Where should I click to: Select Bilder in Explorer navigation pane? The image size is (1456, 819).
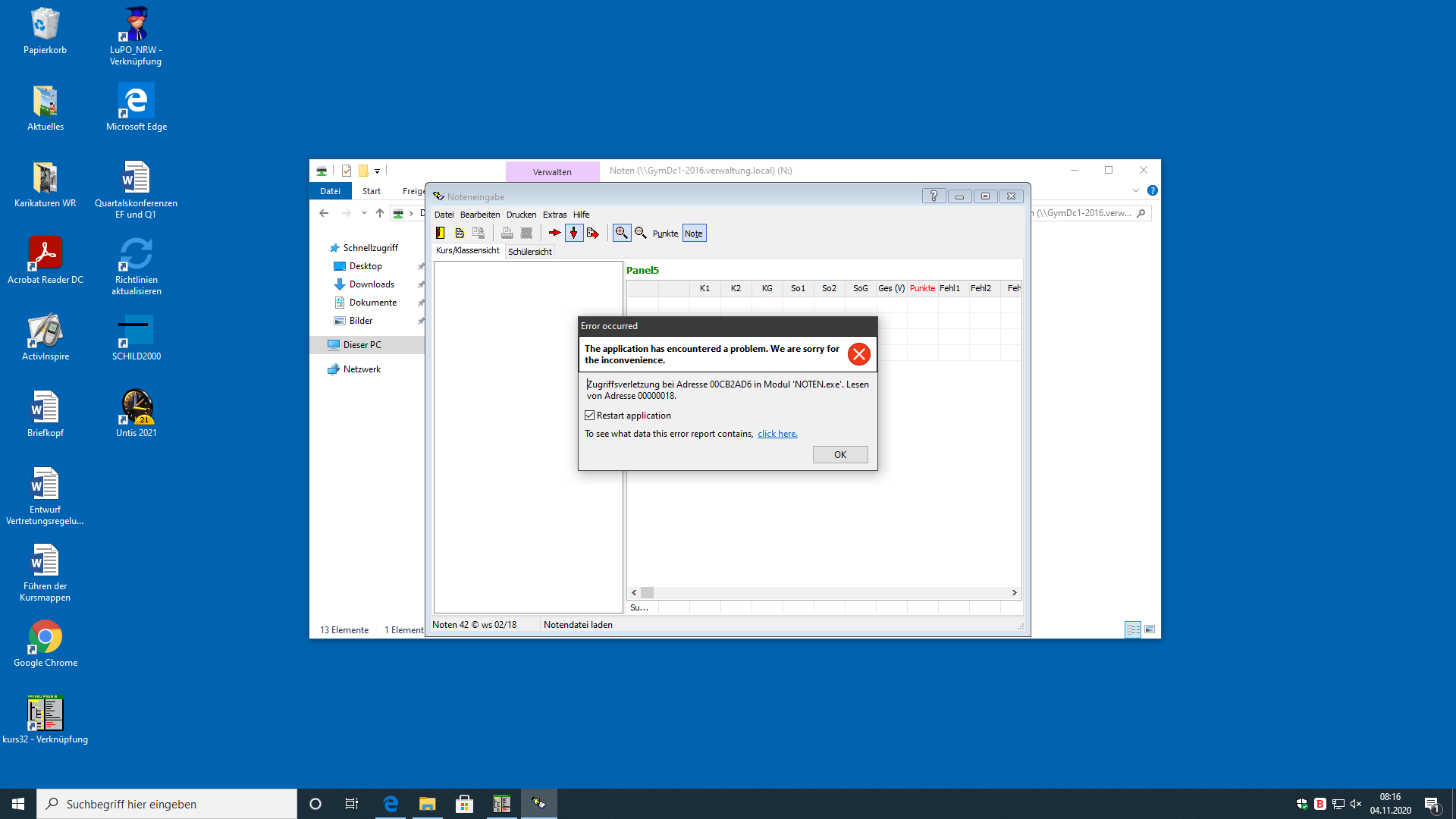click(x=361, y=321)
